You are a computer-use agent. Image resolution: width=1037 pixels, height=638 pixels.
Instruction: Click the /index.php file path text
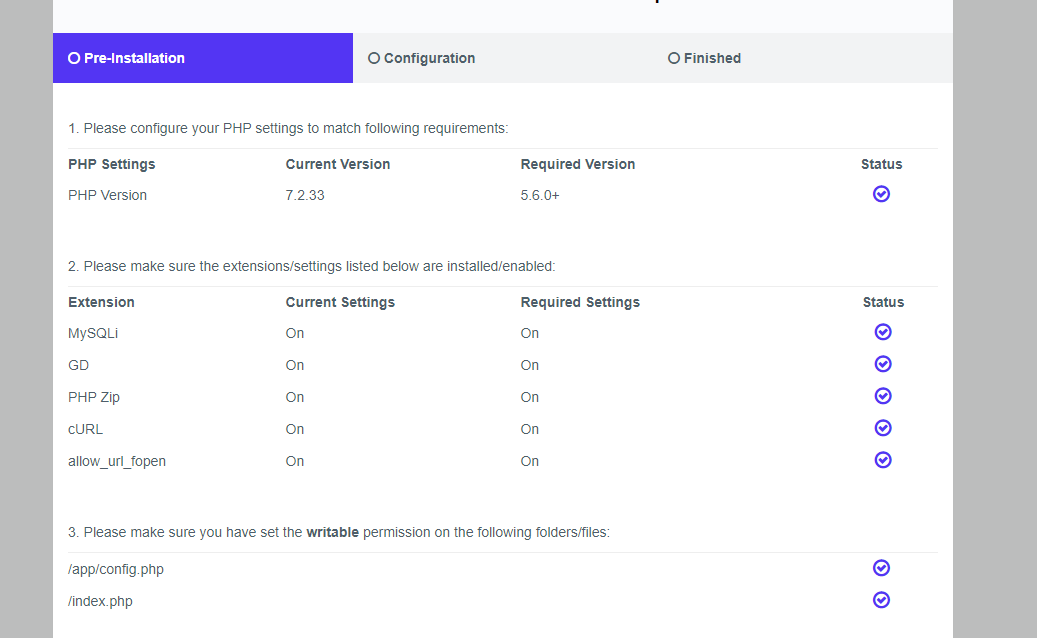[100, 601]
